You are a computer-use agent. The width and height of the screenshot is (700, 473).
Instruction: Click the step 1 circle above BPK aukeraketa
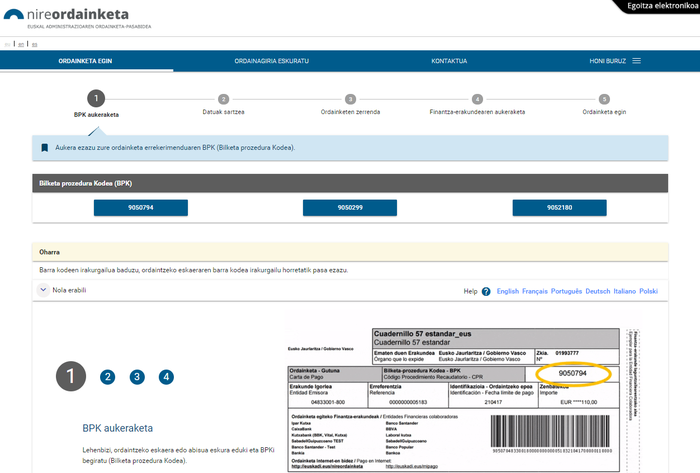(x=96, y=98)
